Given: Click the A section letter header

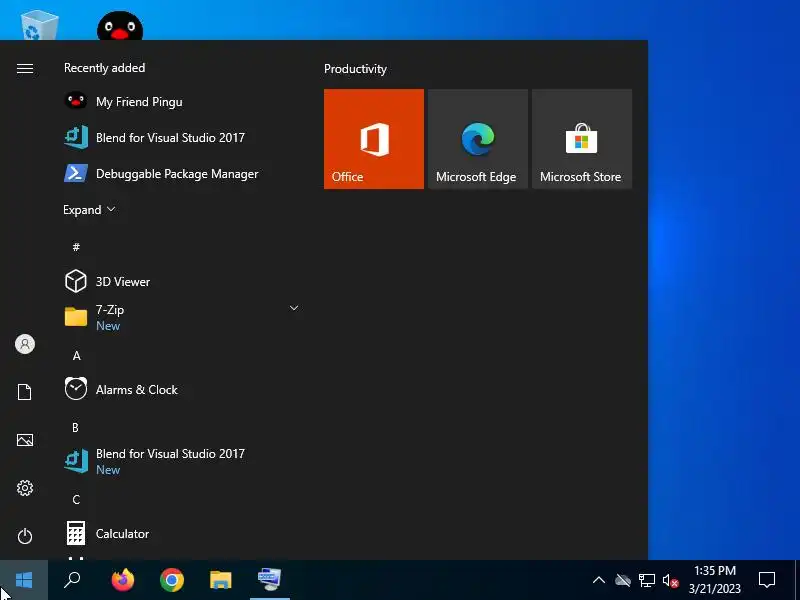Looking at the screenshot, I should click(77, 356).
